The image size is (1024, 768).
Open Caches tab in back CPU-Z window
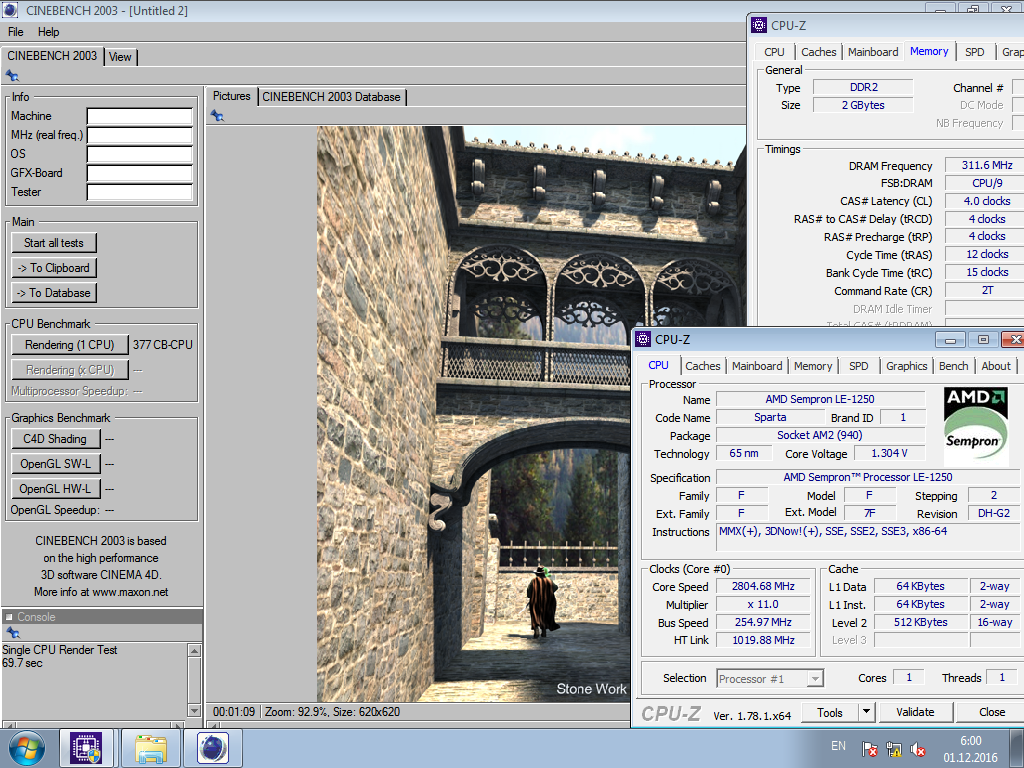[x=818, y=52]
